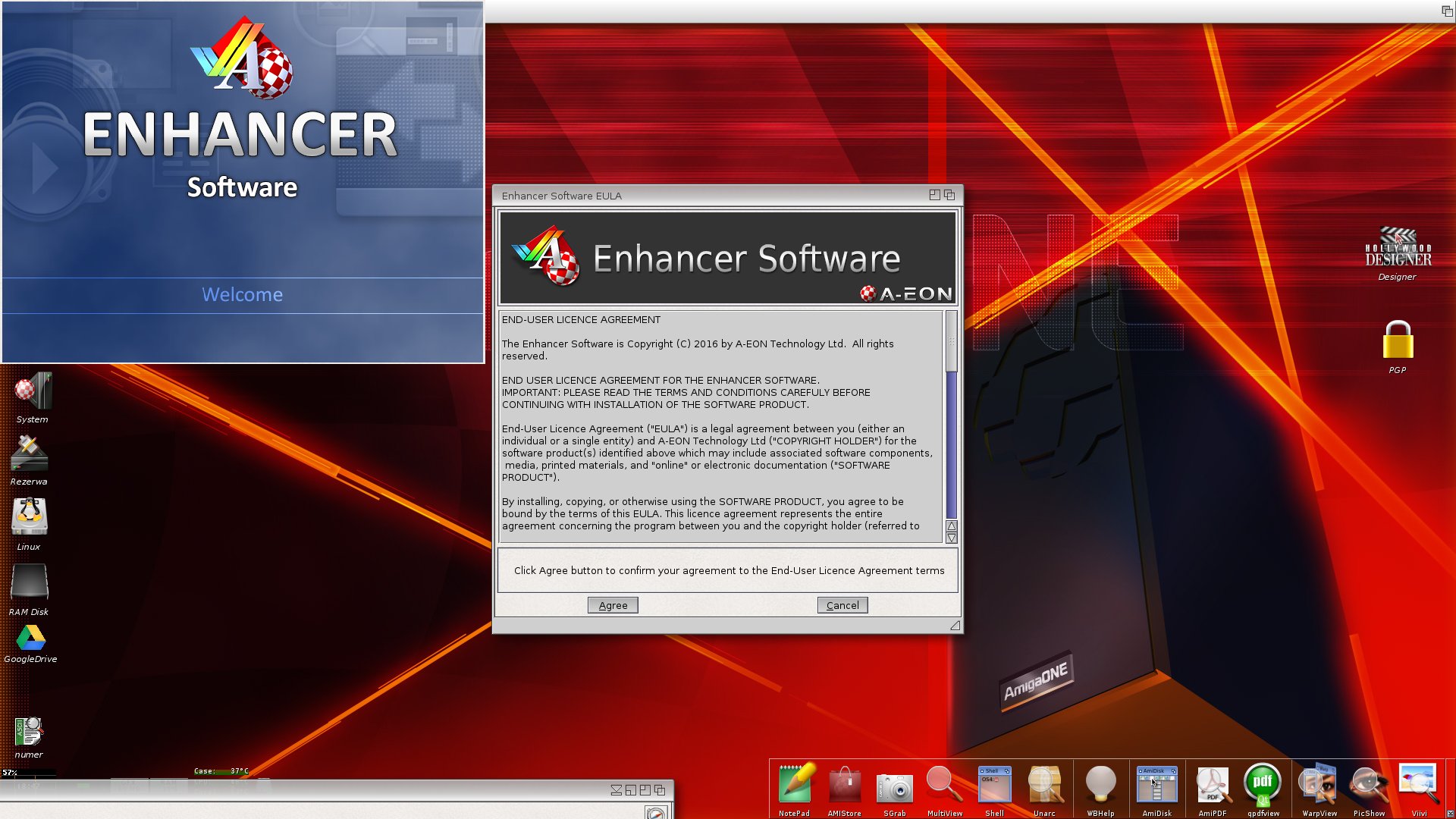1456x819 pixels.
Task: Open SGrab screenshot tool in dock
Action: (894, 789)
